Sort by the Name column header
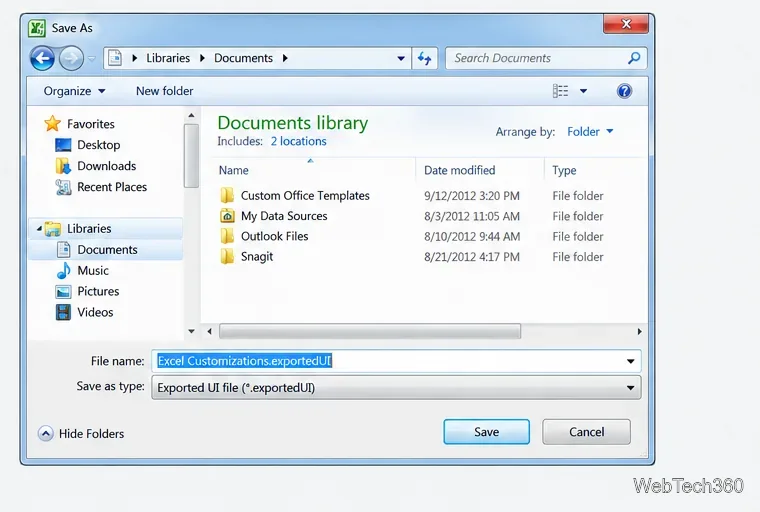760x512 pixels. 234,170
